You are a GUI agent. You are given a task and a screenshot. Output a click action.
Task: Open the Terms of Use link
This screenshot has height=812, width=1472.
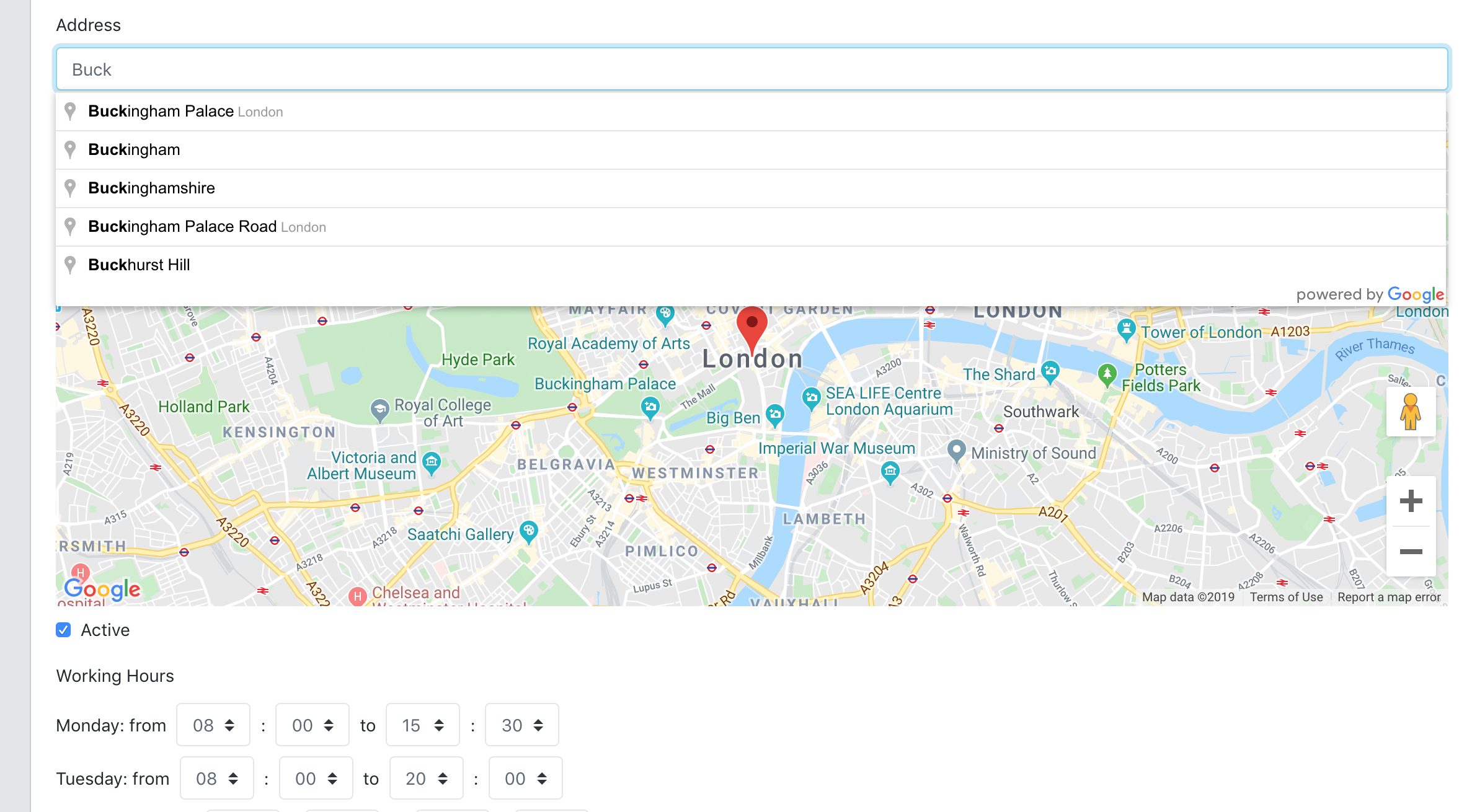1287,596
